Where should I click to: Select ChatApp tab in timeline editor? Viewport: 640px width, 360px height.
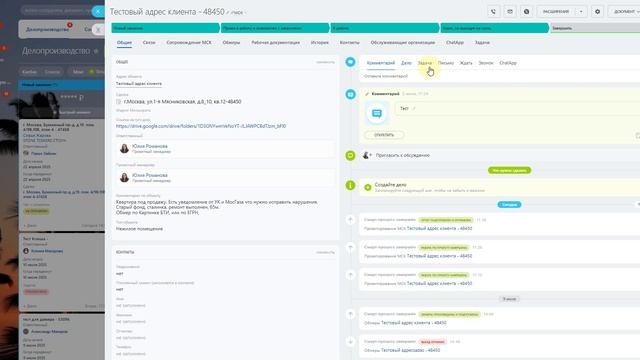(508, 63)
